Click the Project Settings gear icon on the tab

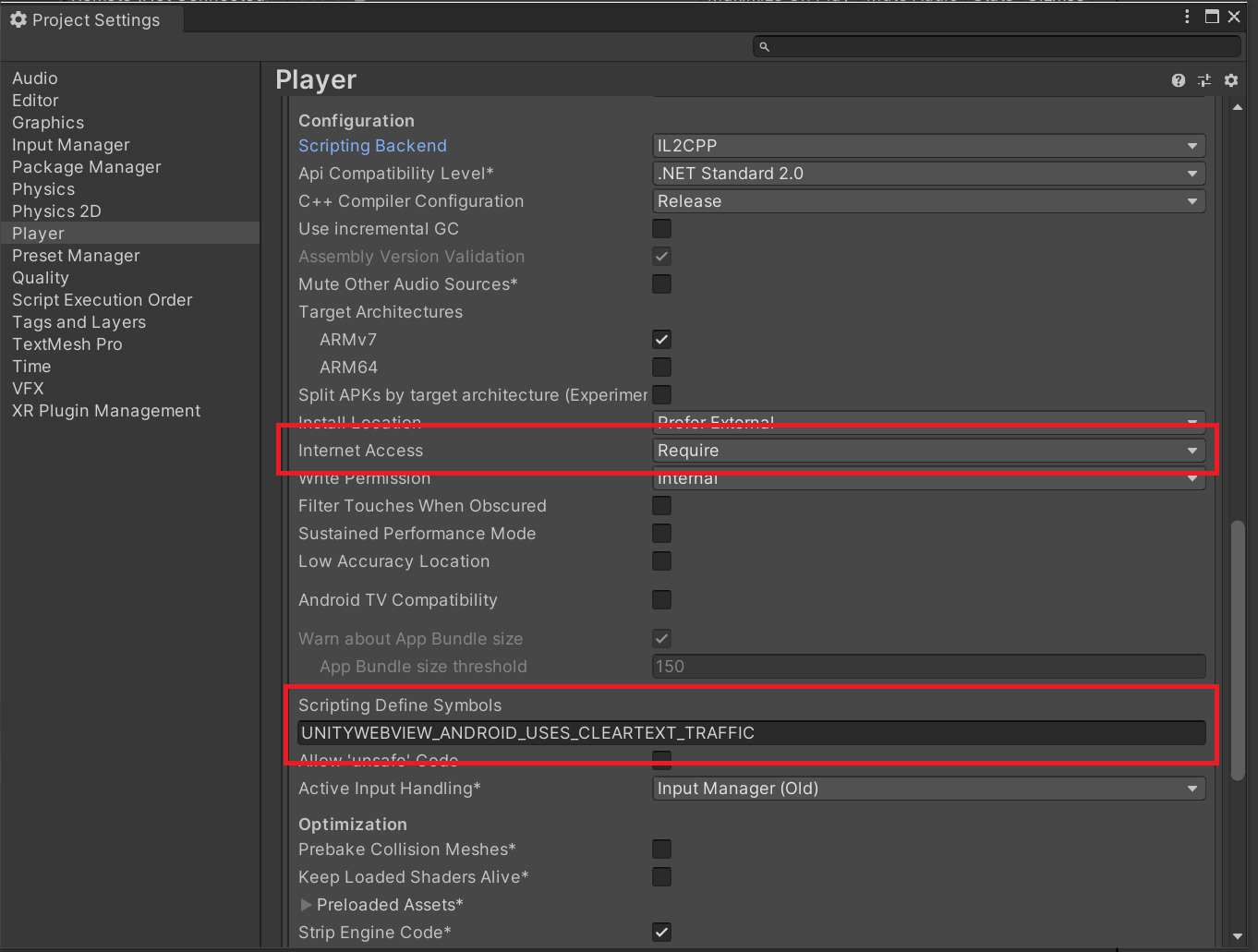(x=18, y=19)
